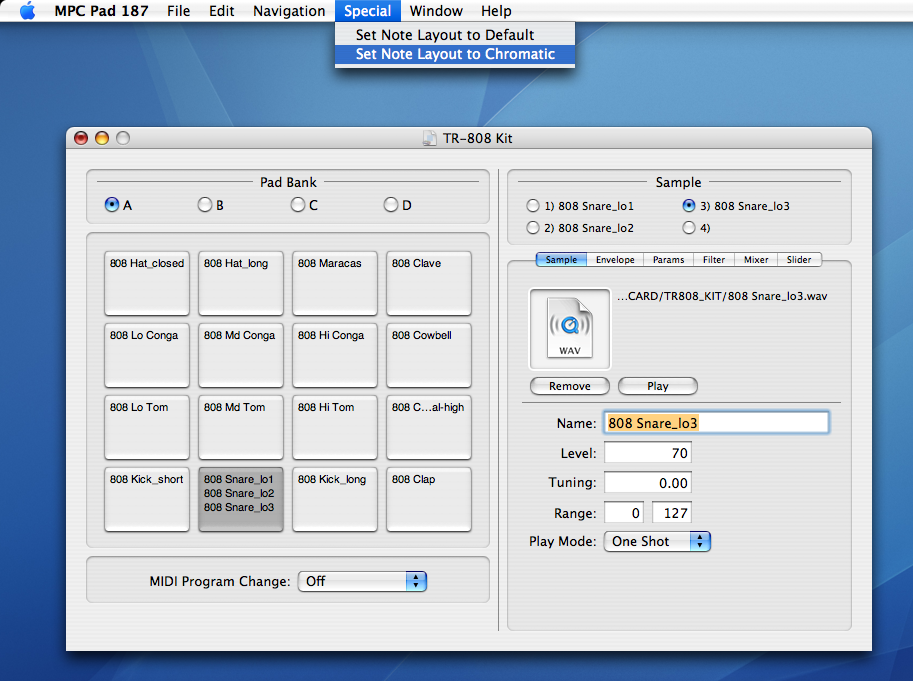
Task: Select the 808 C...al-high pad
Action: tap(429, 427)
